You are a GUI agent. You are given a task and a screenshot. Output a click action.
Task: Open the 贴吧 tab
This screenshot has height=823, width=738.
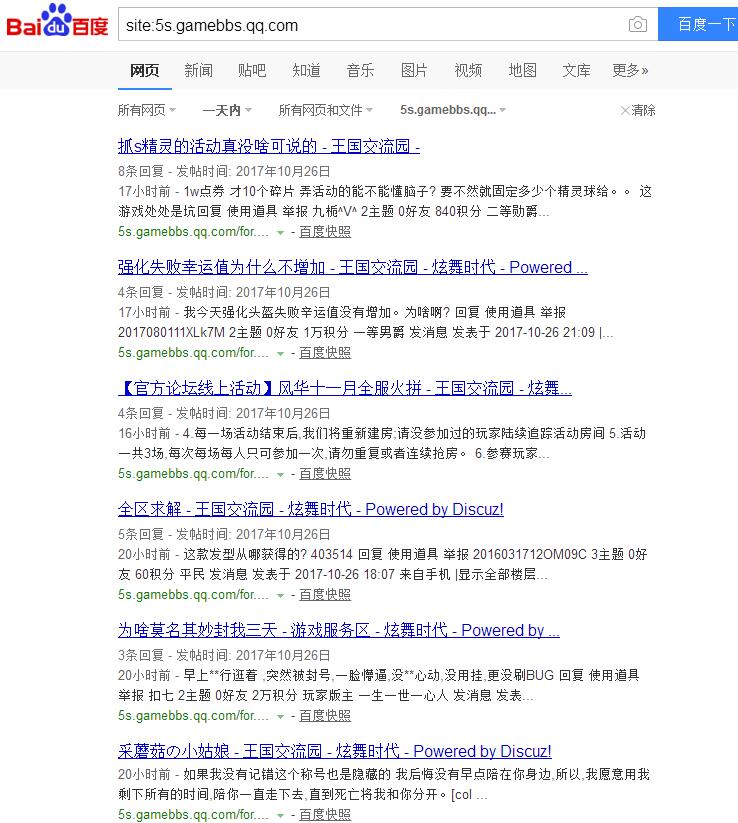click(252, 70)
